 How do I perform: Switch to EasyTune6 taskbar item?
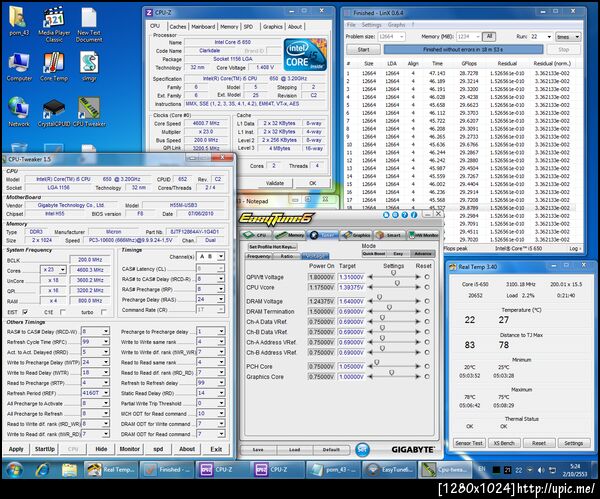tap(389, 470)
